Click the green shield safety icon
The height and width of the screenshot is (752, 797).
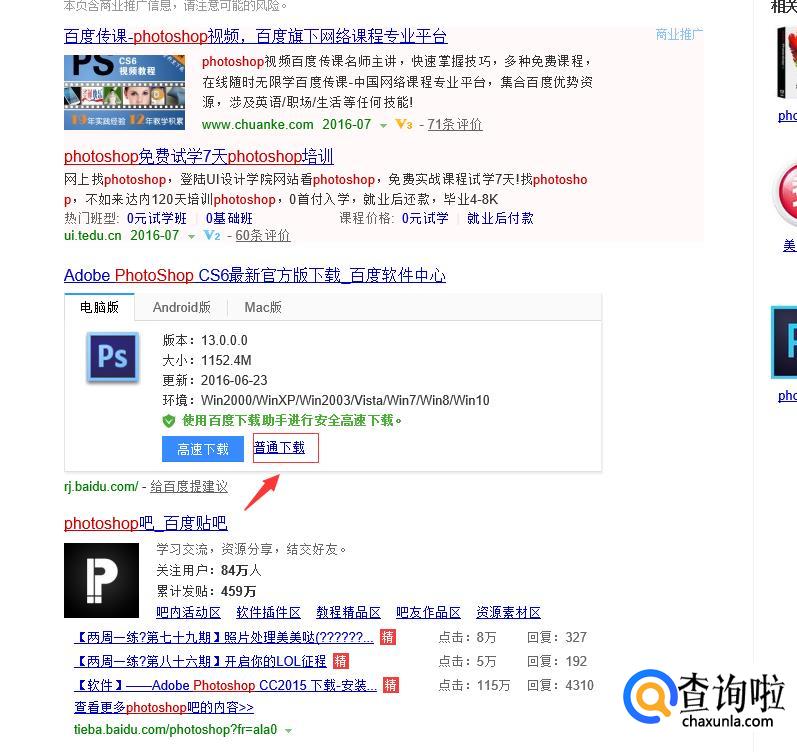169,421
